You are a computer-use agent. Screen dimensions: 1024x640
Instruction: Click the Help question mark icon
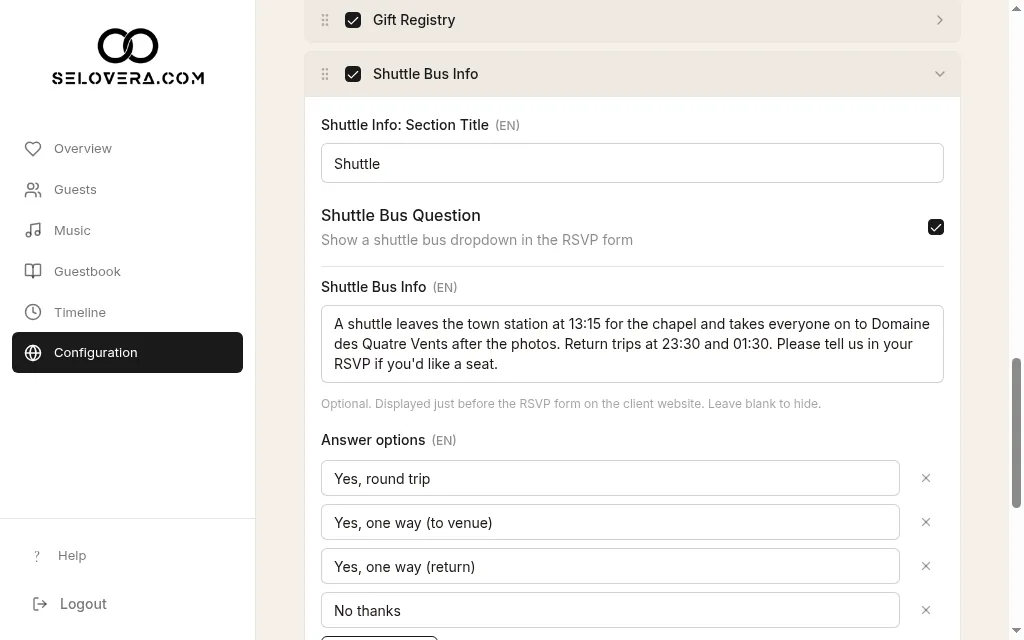(x=37, y=556)
